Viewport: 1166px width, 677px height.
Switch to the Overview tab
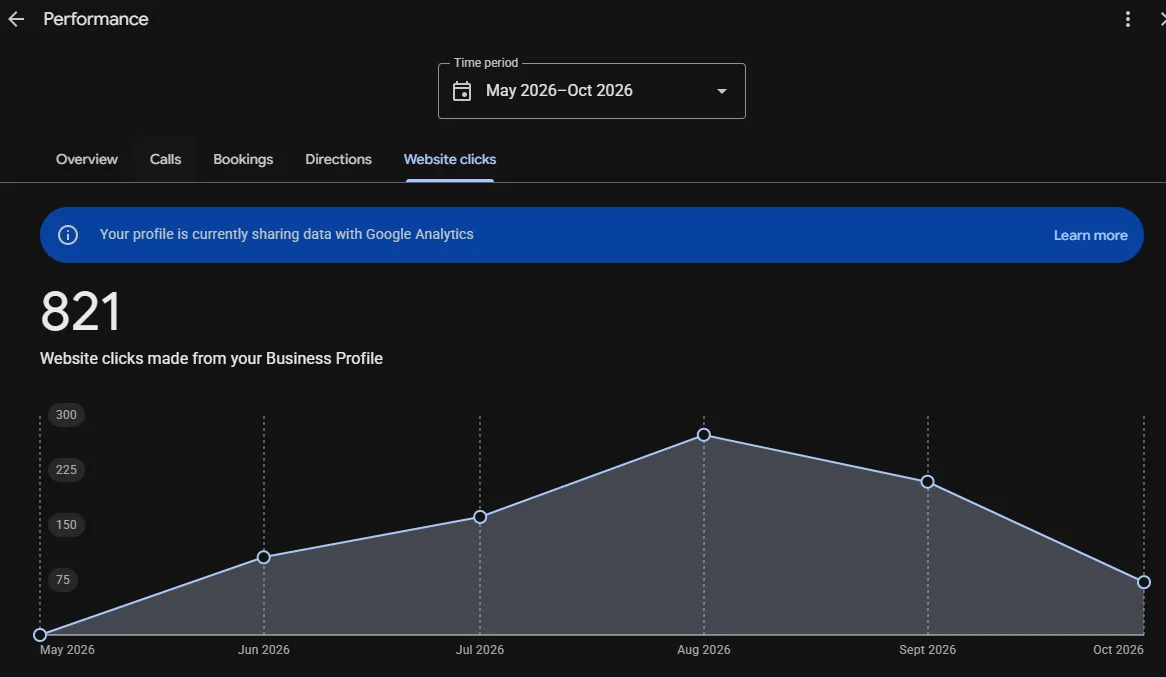86,159
